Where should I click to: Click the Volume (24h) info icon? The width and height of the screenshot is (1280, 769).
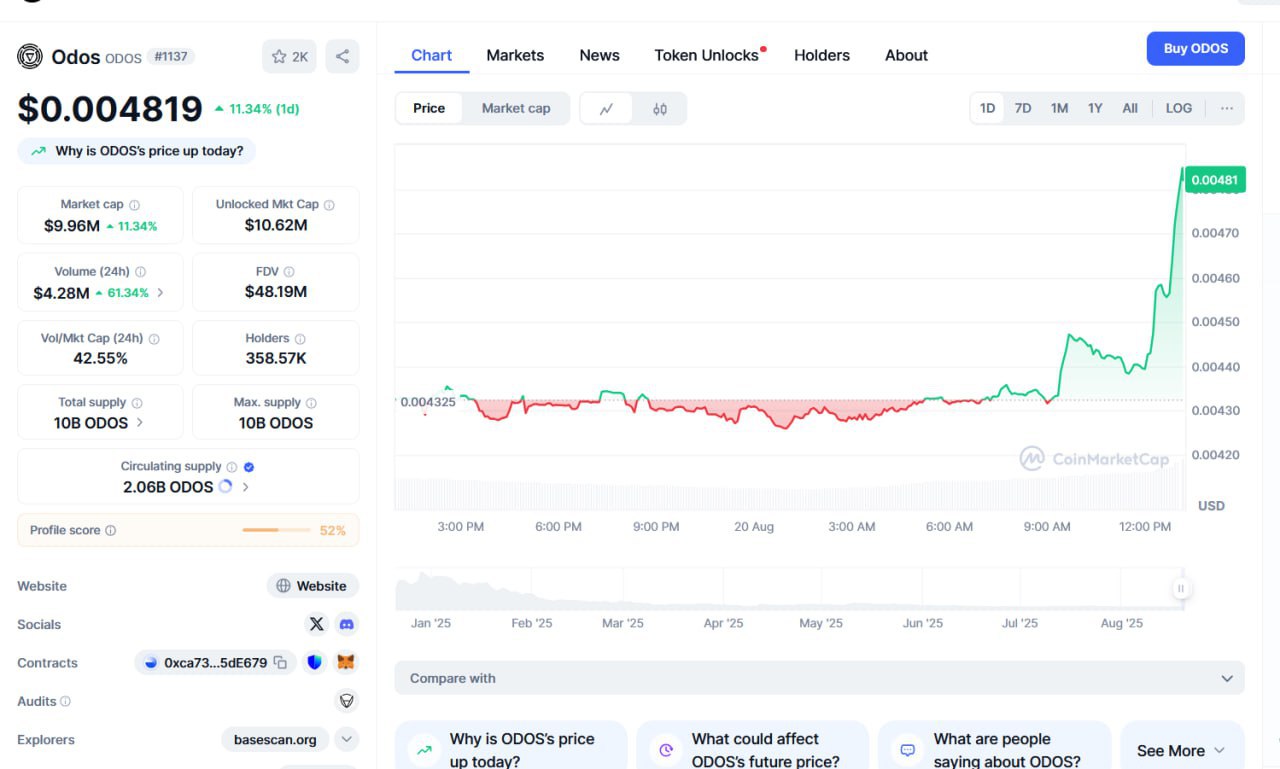[x=140, y=272]
